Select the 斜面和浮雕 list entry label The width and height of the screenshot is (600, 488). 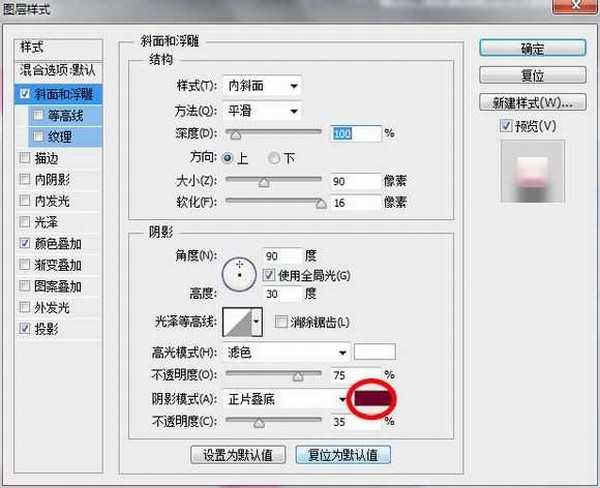[x=64, y=94]
